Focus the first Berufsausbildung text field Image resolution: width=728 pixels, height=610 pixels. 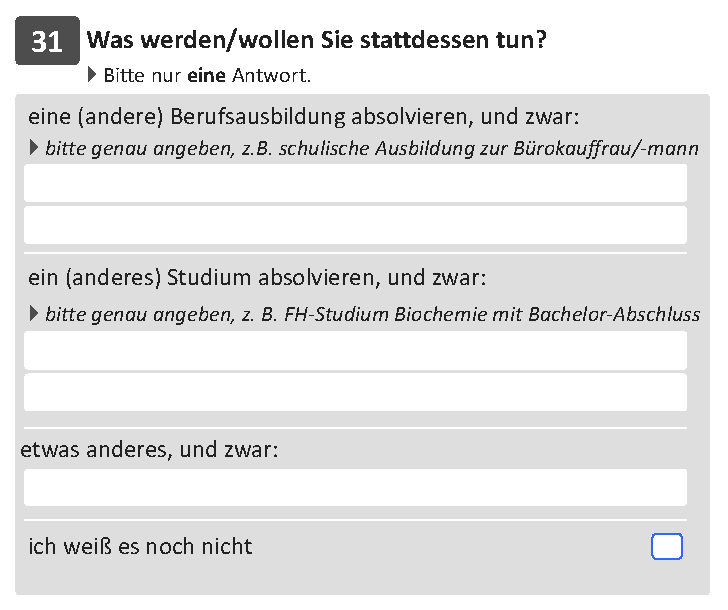pyautogui.click(x=355, y=183)
